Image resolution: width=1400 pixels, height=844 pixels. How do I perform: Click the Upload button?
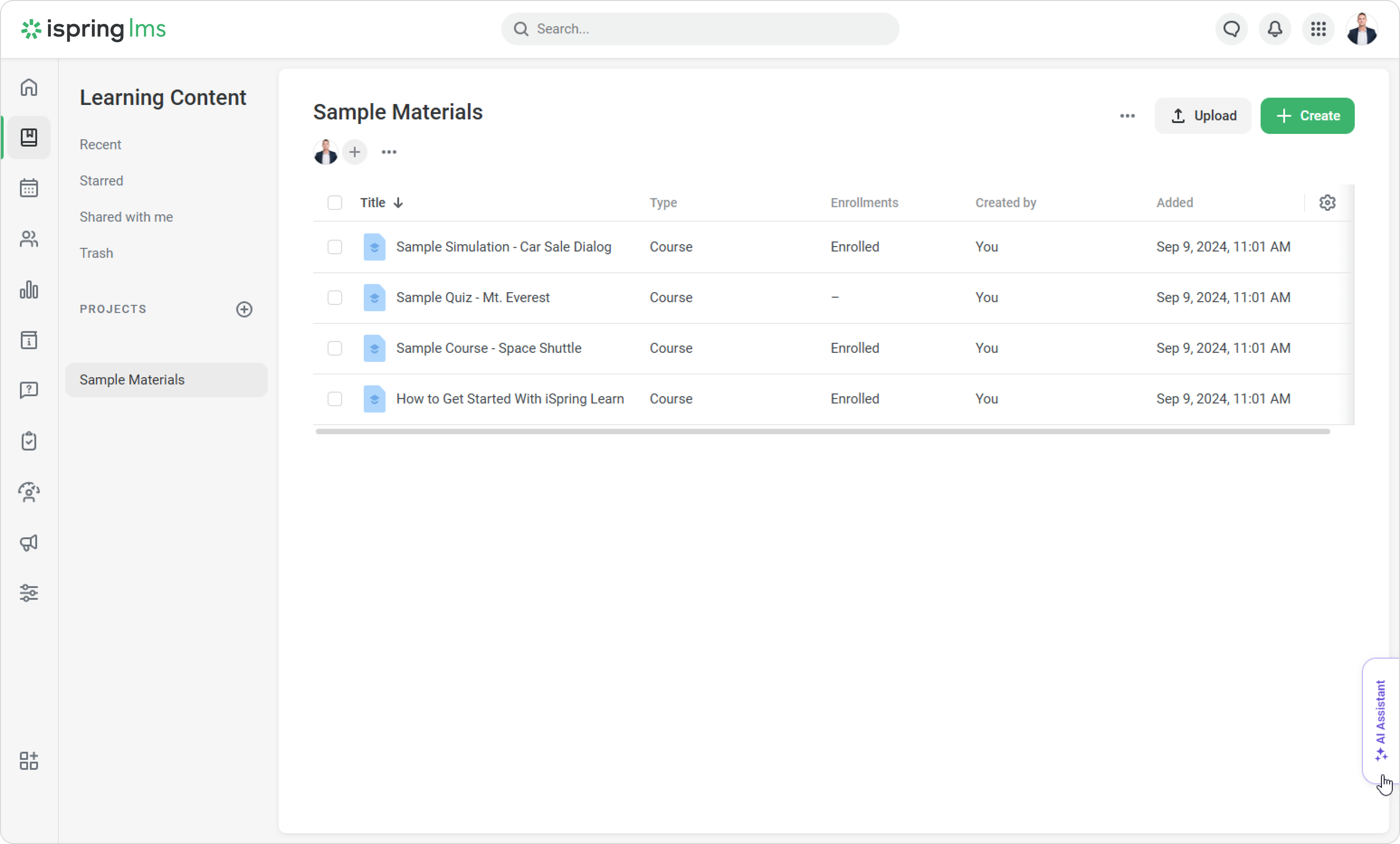tap(1203, 116)
